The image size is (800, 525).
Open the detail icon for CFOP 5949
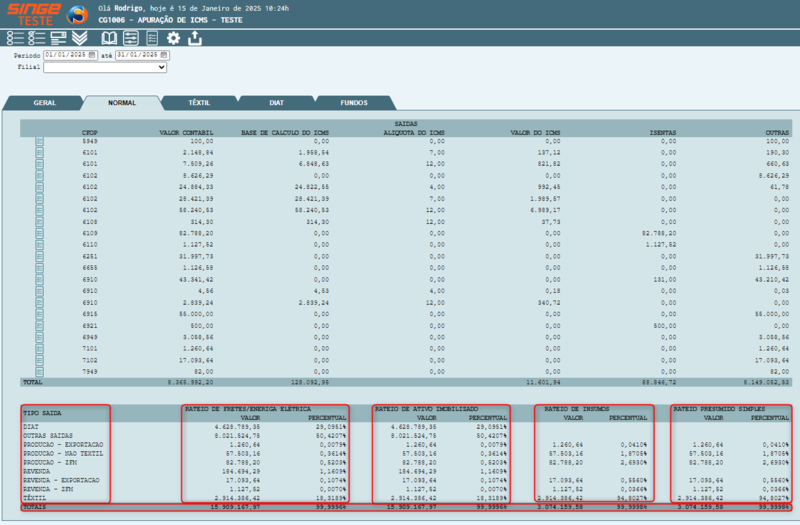pos(40,141)
